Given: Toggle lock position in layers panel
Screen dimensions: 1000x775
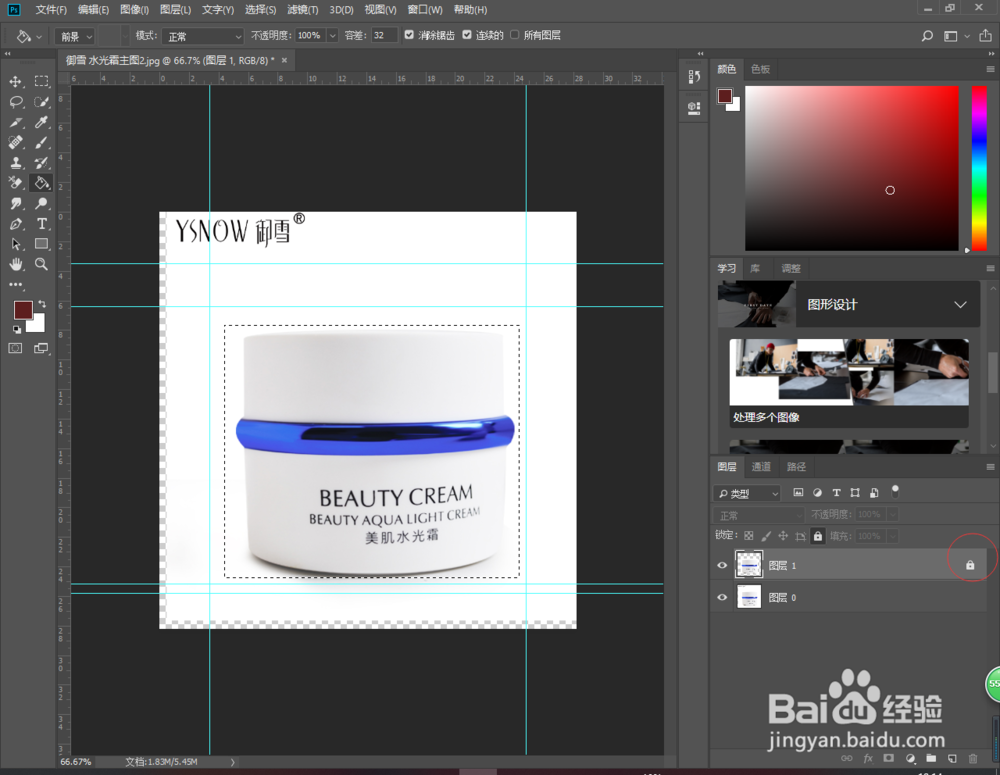Looking at the screenshot, I should click(783, 536).
